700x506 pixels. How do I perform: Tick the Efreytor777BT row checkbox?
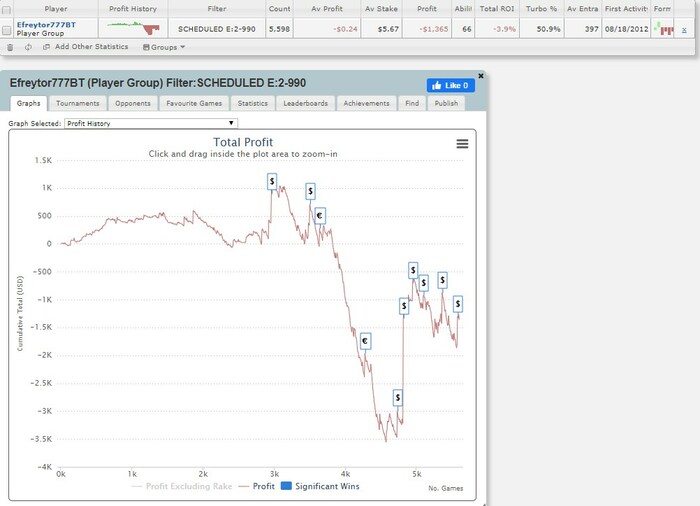tap(6, 30)
